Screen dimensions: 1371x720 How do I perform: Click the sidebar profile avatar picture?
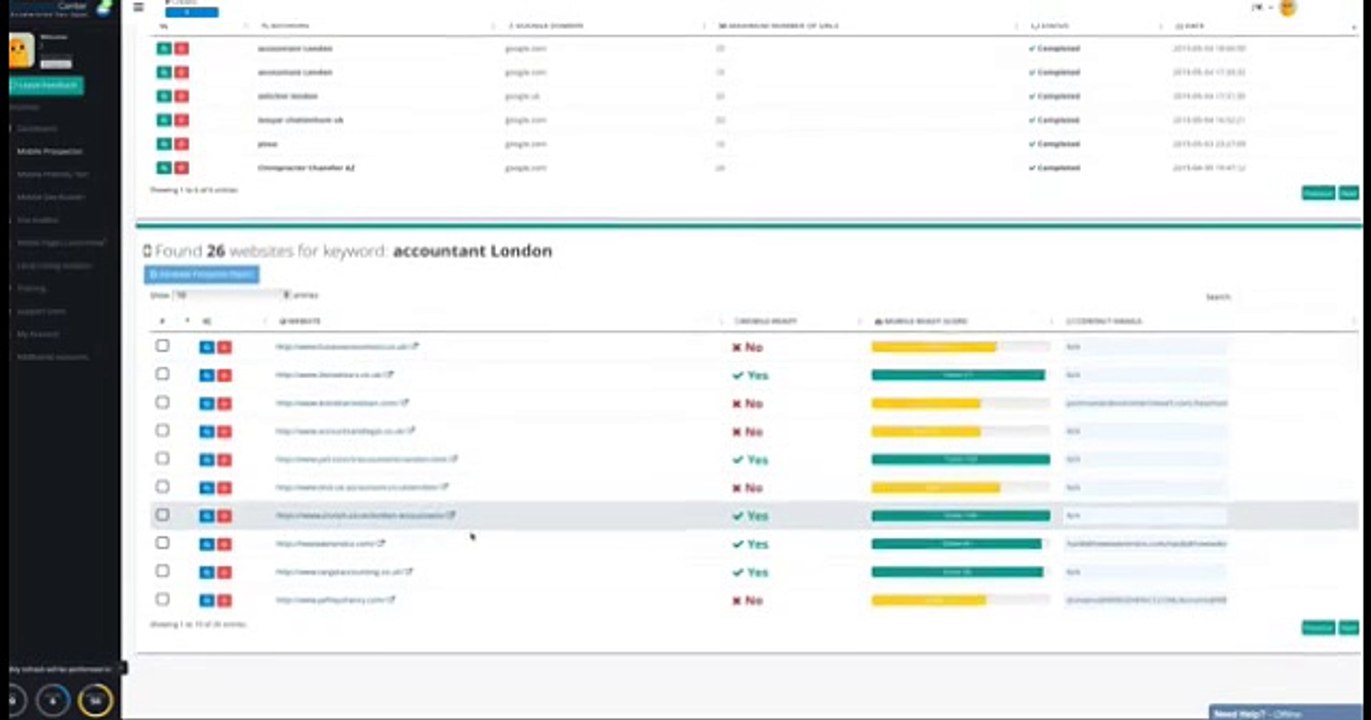tap(21, 51)
